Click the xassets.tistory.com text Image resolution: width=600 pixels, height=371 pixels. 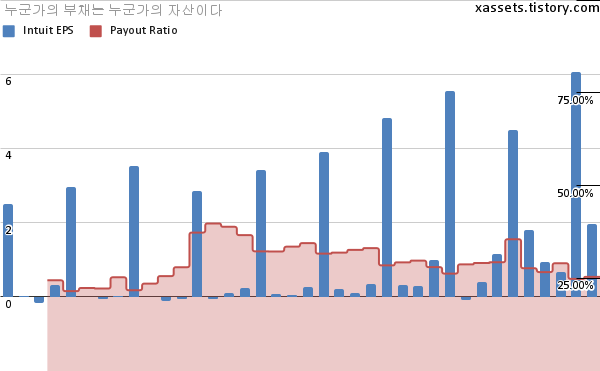point(537,8)
